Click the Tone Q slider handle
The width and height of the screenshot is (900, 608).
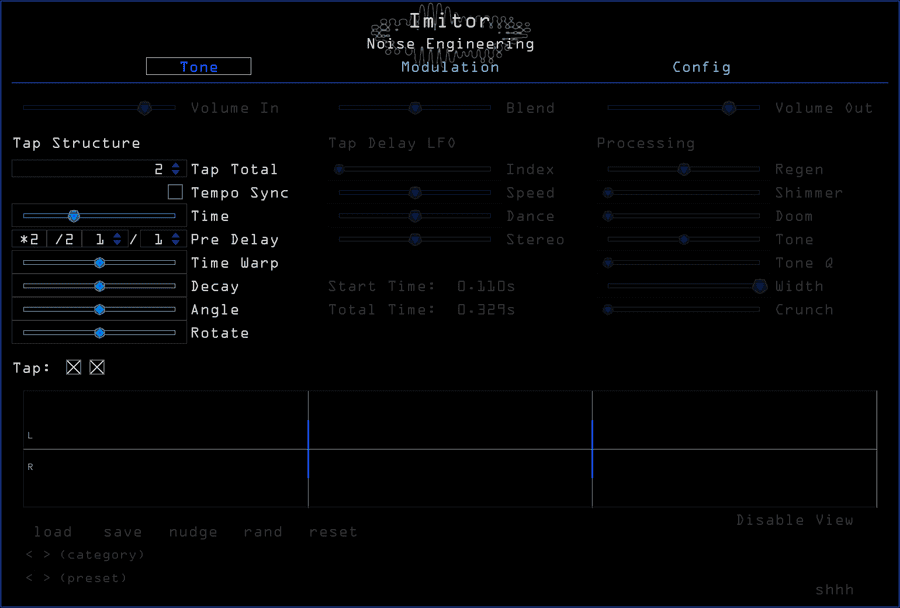click(x=608, y=262)
